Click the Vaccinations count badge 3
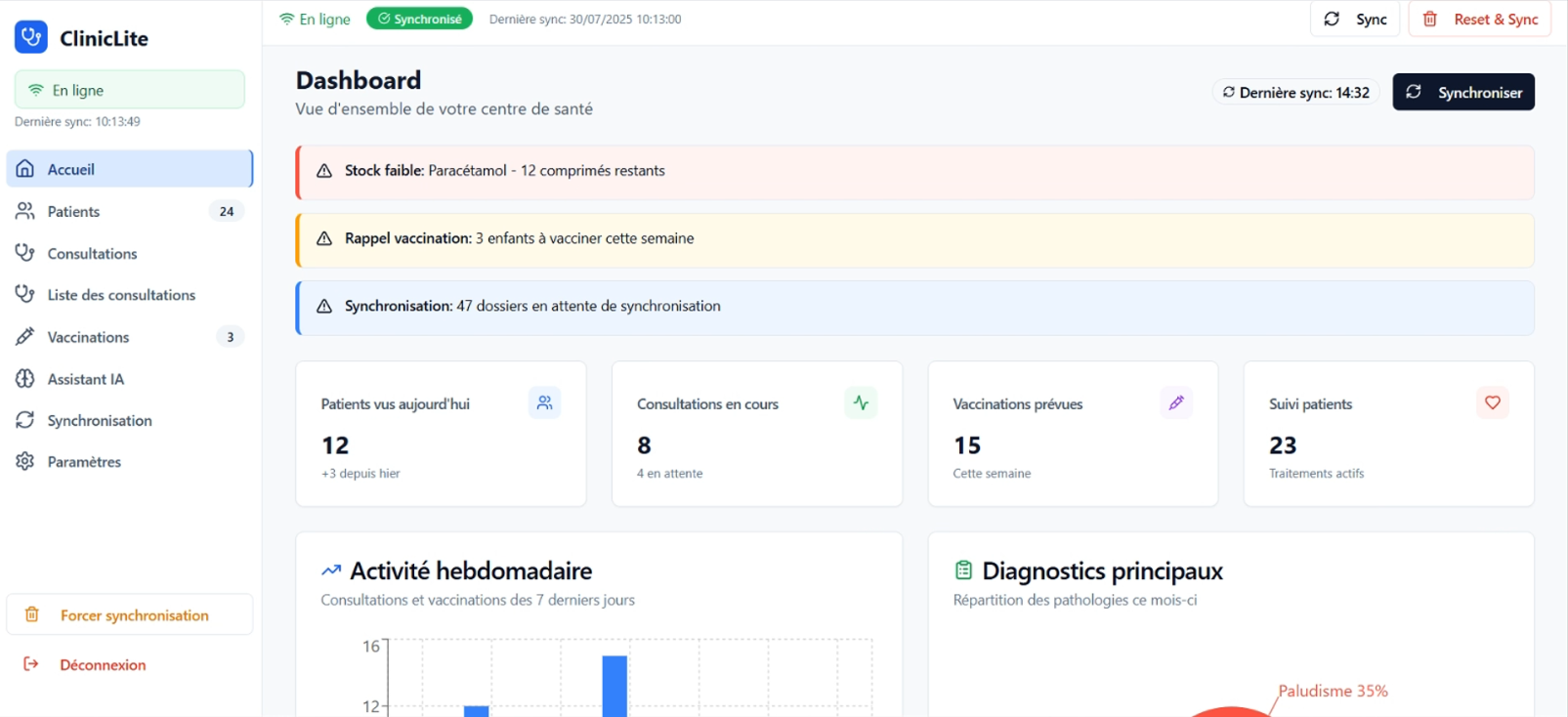 231,337
